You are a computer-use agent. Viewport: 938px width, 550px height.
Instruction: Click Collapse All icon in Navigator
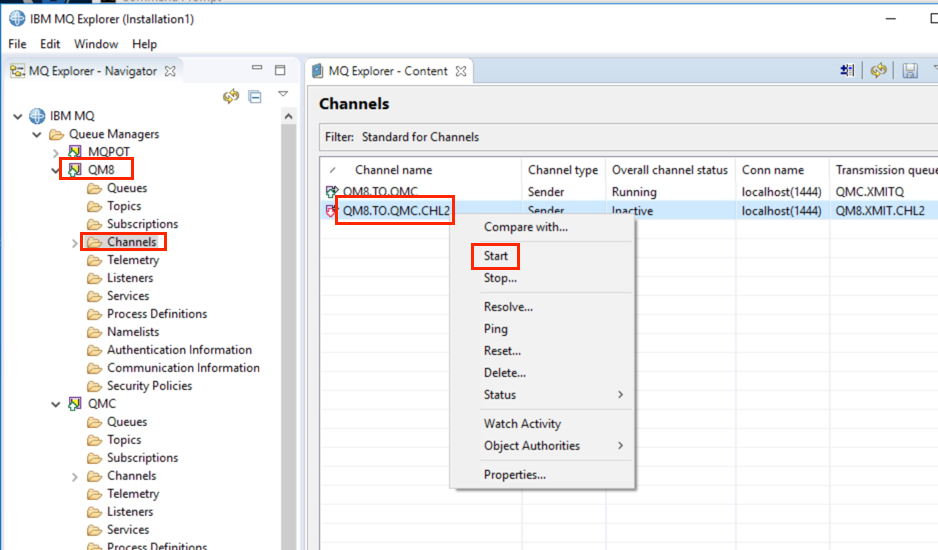pos(255,96)
